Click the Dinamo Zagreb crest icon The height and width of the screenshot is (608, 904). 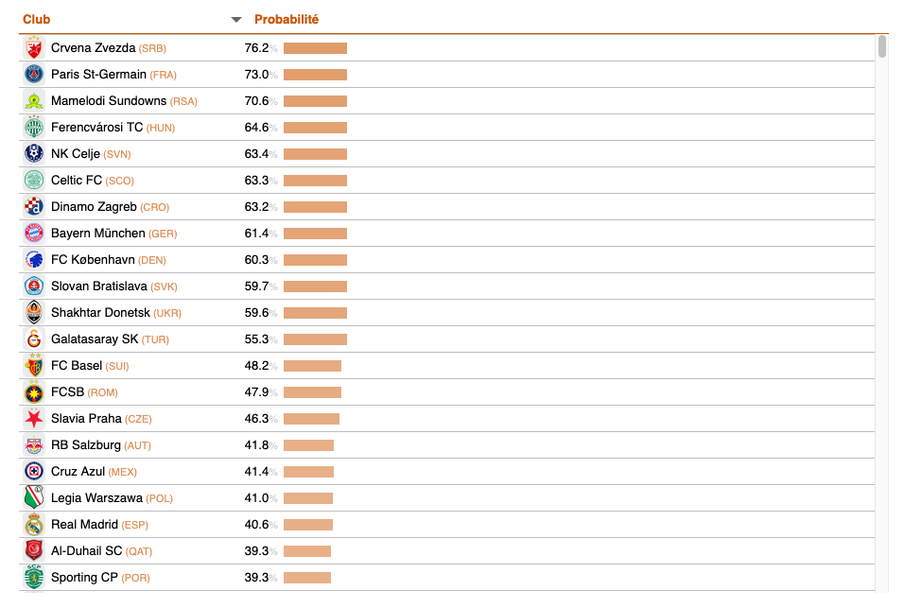click(x=34, y=207)
